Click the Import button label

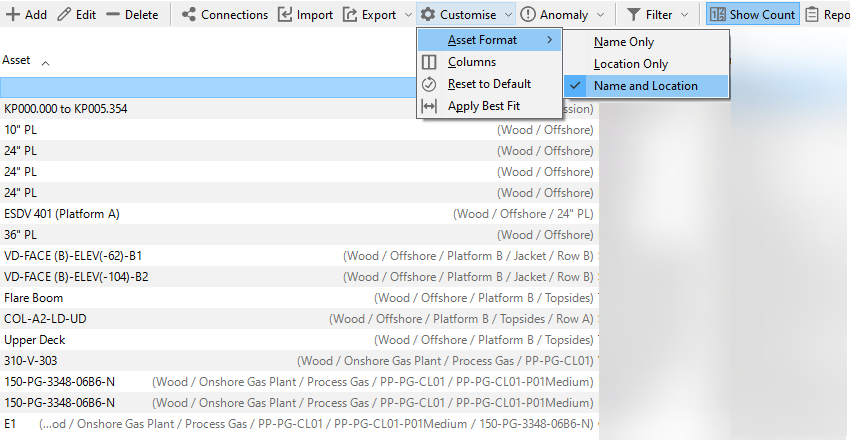[x=315, y=15]
